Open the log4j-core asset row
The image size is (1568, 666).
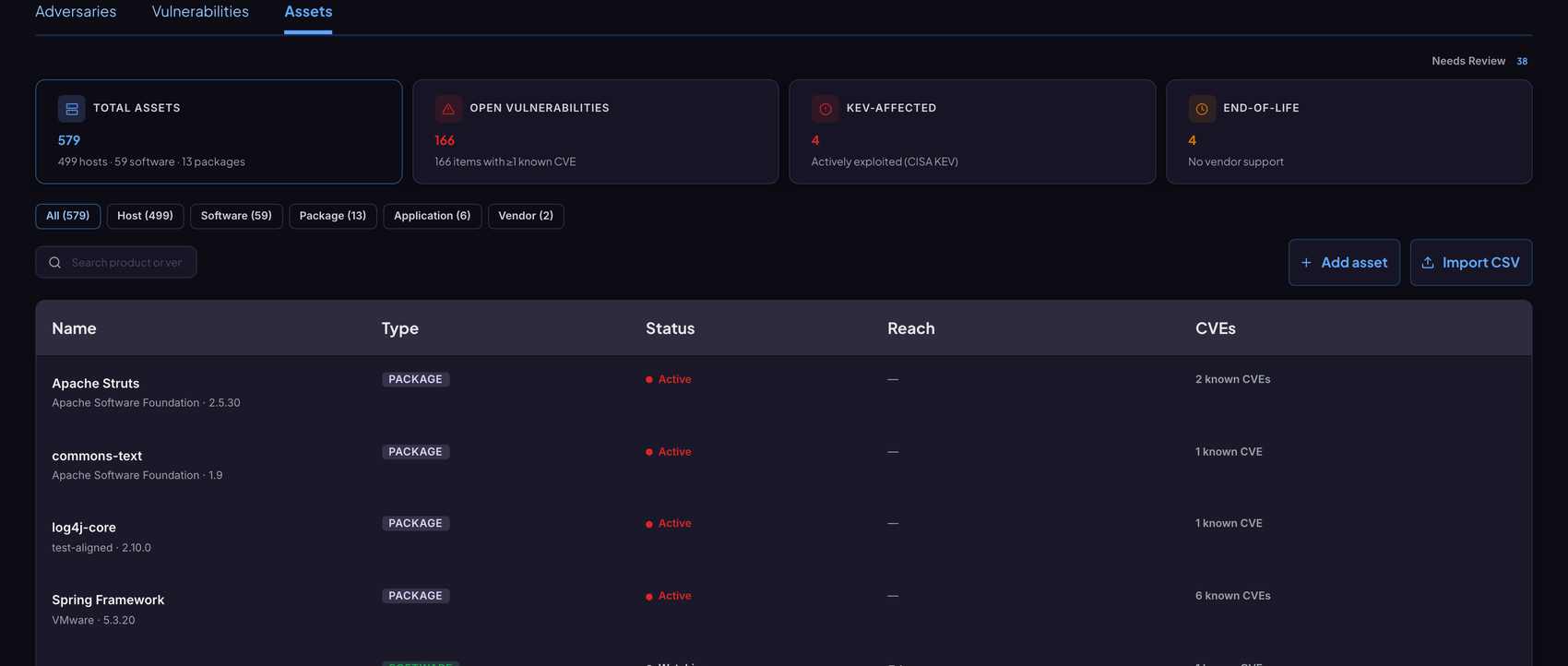point(784,536)
